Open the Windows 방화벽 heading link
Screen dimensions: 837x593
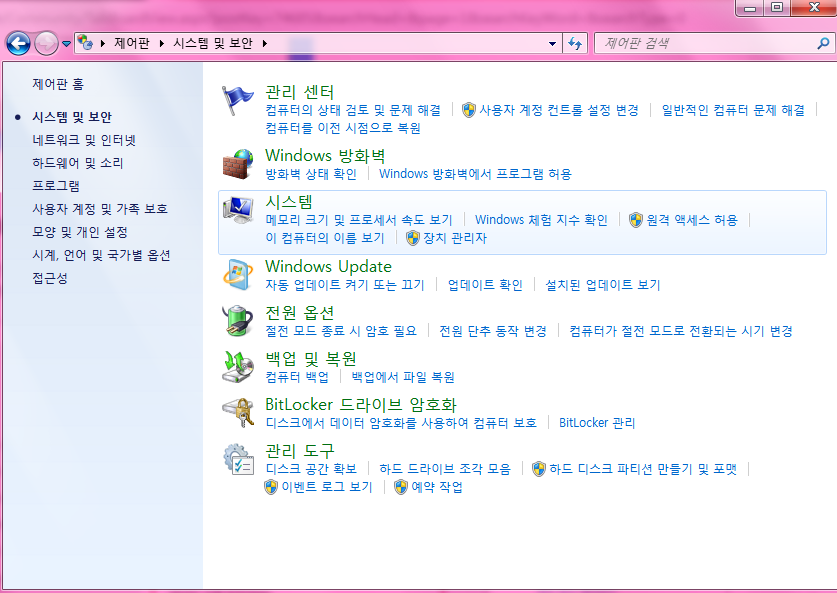325,156
